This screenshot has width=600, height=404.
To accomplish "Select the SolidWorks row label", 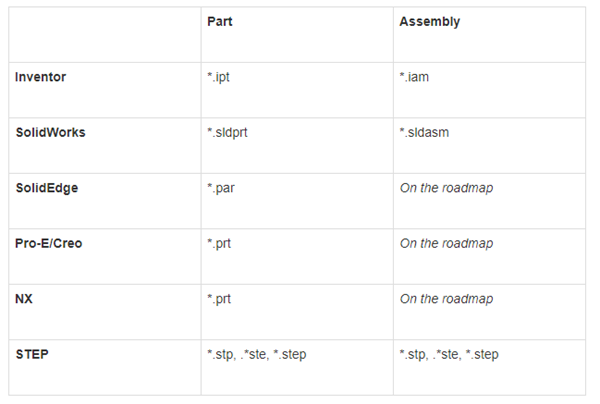I will point(50,132).
